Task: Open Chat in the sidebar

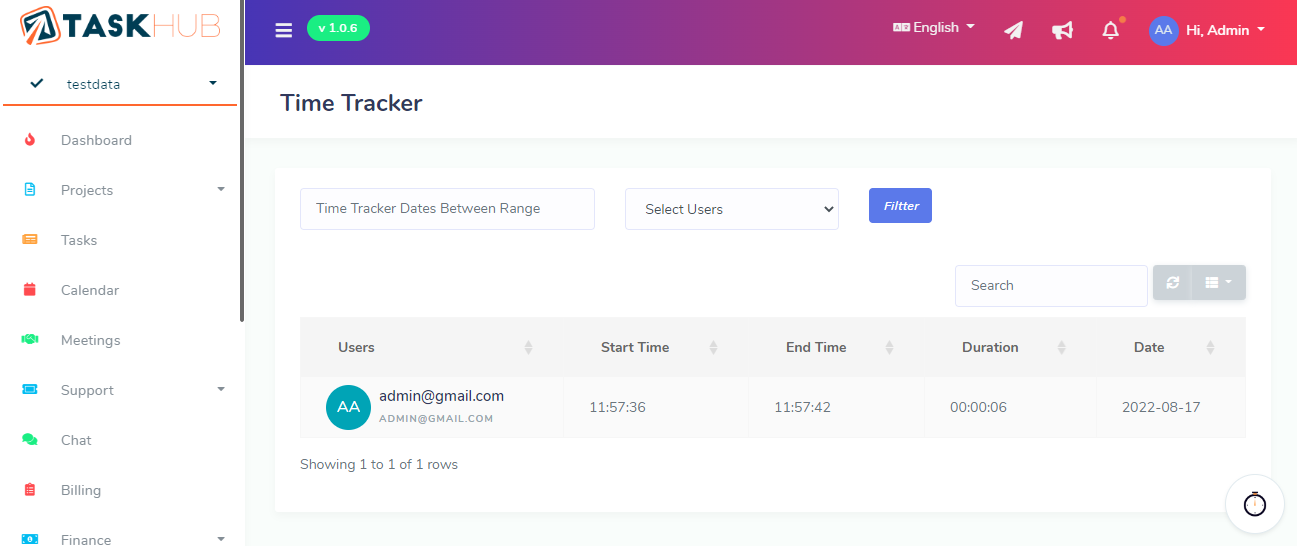Action: (x=76, y=440)
